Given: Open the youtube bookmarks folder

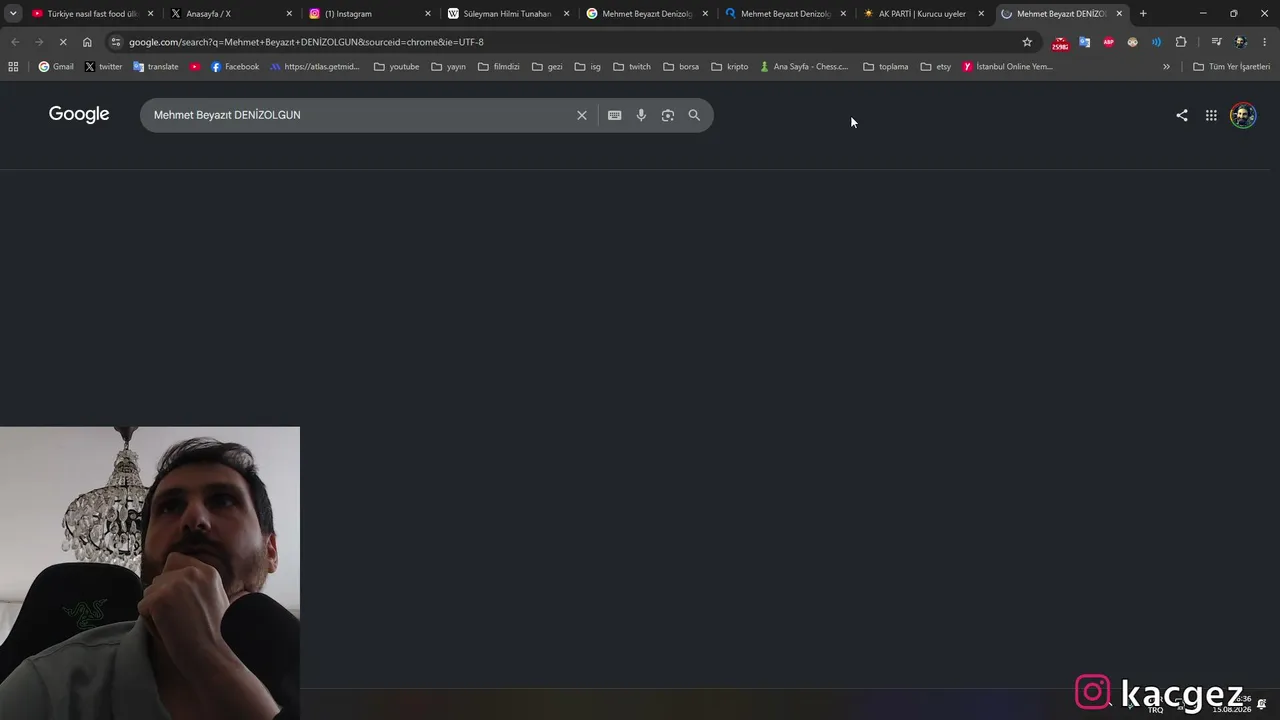Looking at the screenshot, I should point(396,67).
